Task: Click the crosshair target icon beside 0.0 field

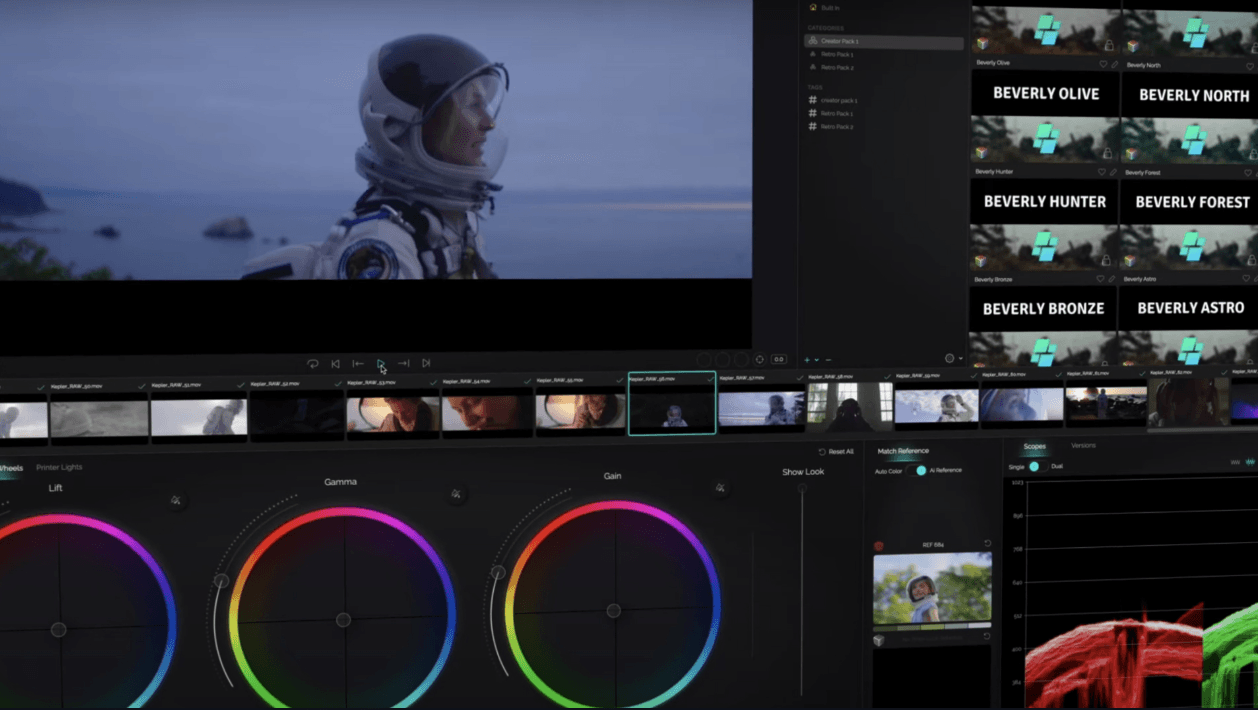Action: click(760, 359)
